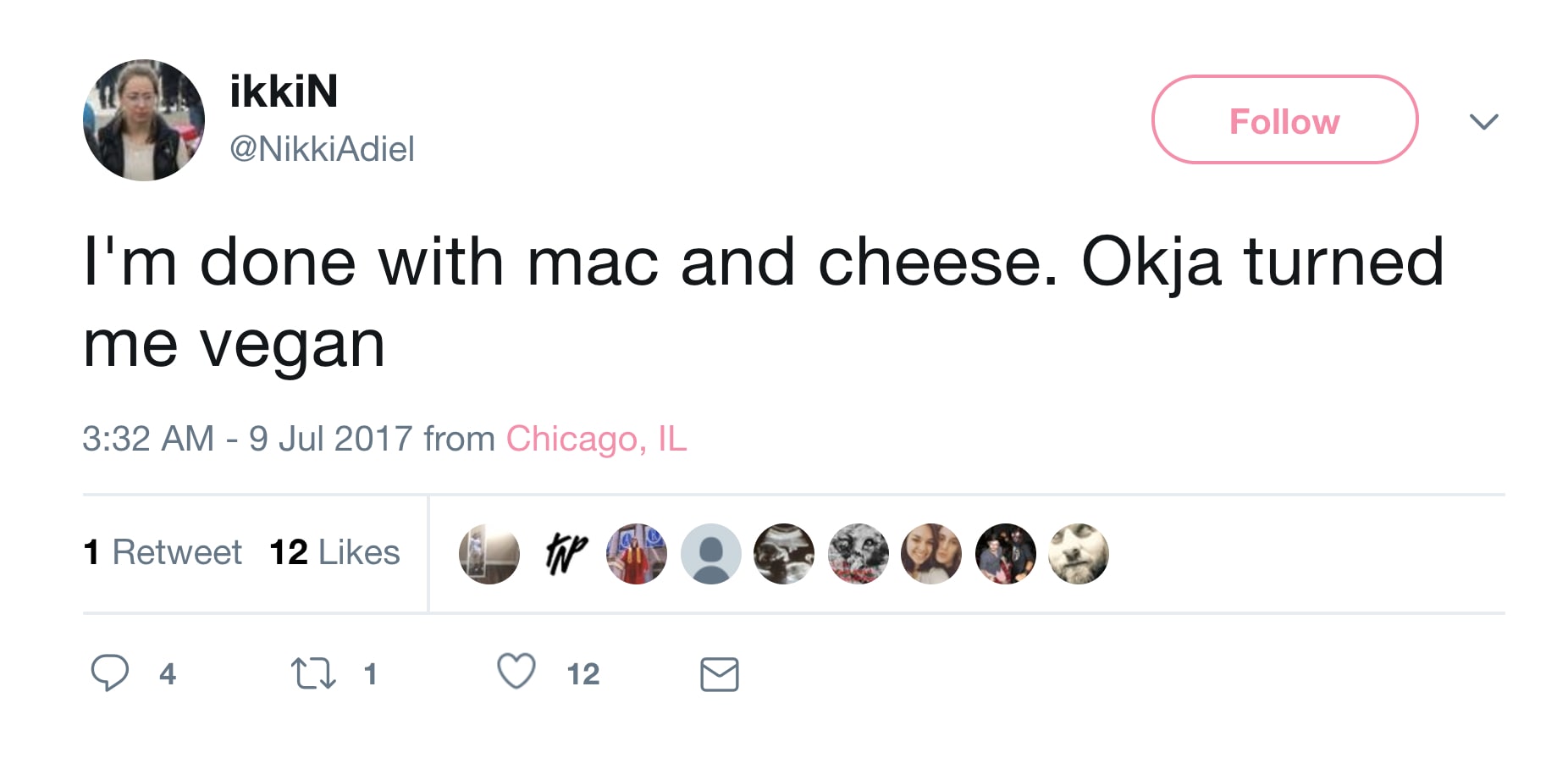
Task: Follow the ikkiN account
Action: (x=1284, y=119)
